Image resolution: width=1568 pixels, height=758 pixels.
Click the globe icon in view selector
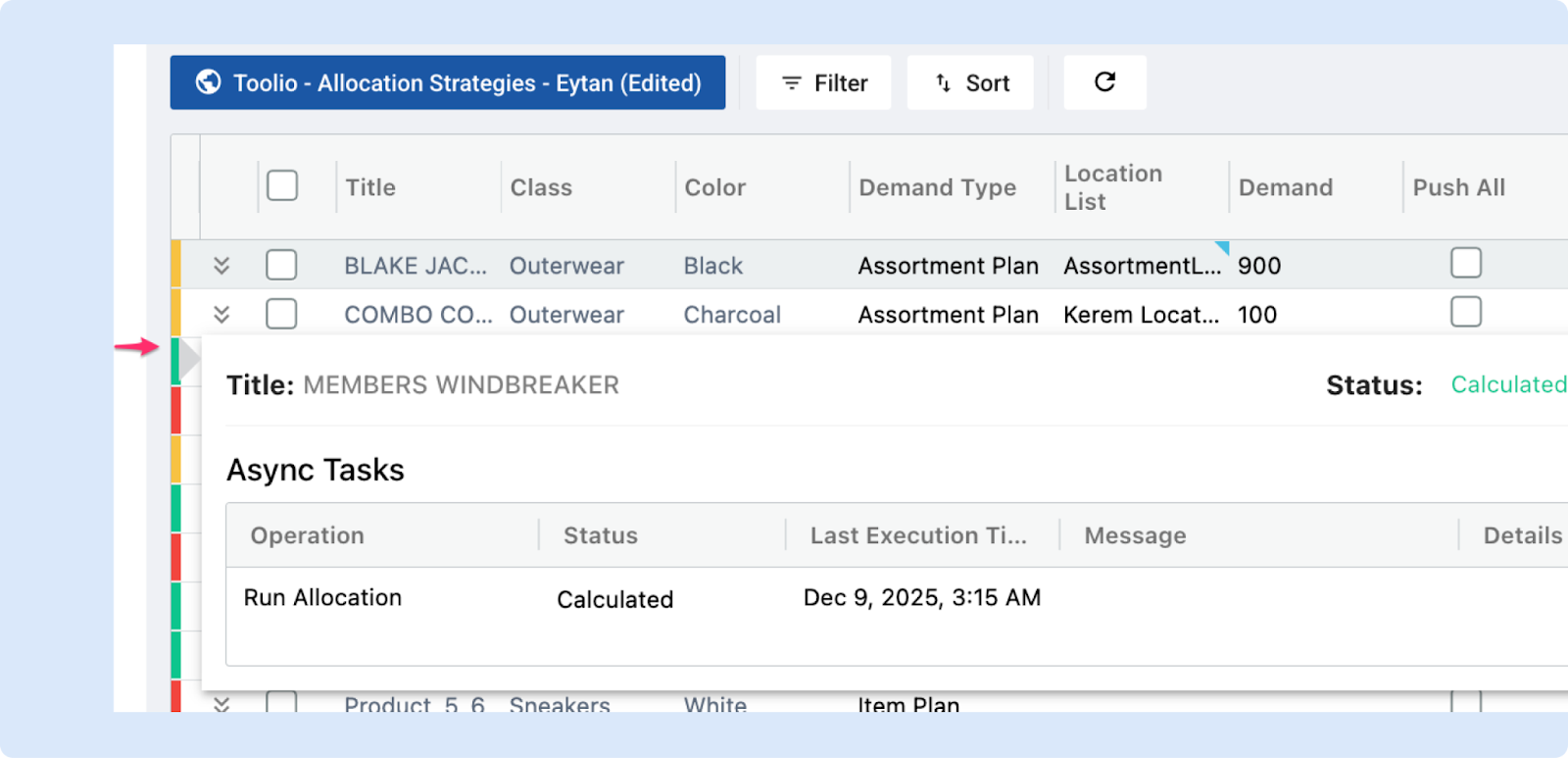pos(208,82)
